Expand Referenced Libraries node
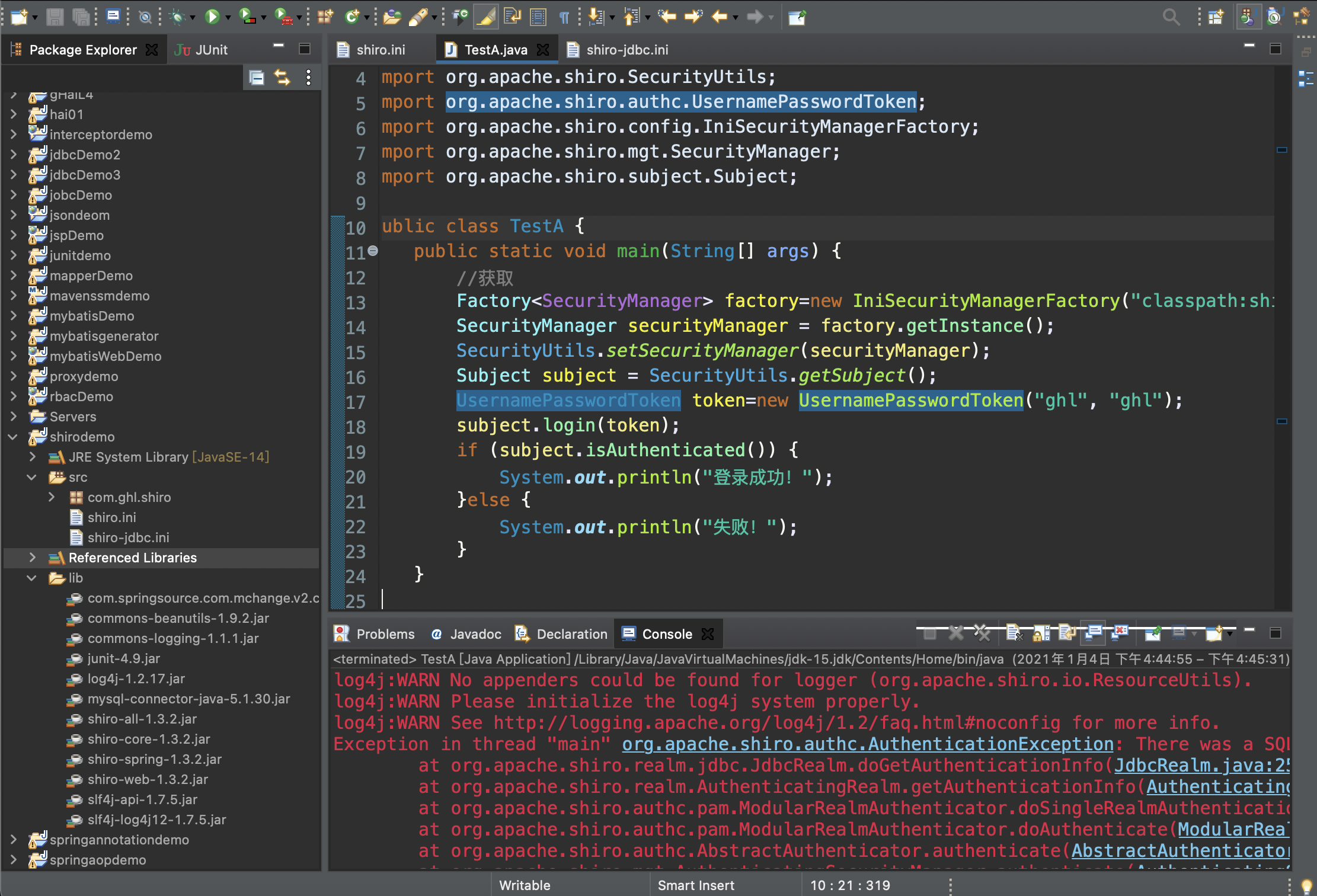 point(33,558)
